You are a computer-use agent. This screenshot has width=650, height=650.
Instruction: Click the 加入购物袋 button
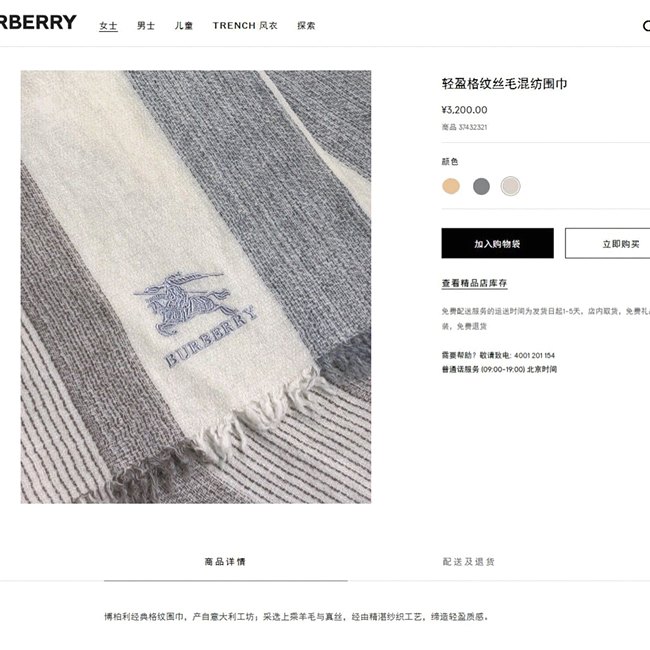[x=497, y=243]
